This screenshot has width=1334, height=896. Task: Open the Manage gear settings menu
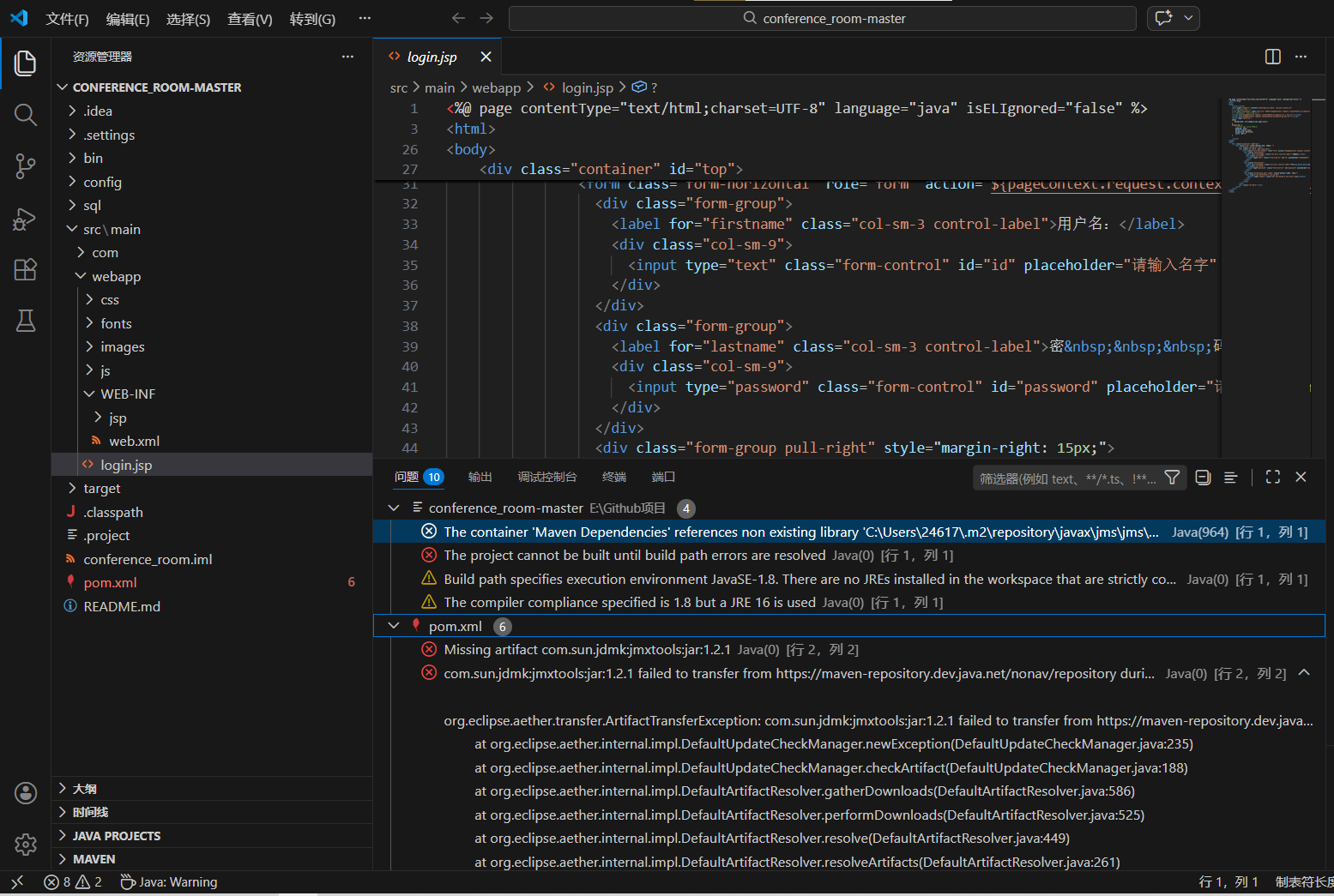coord(26,845)
